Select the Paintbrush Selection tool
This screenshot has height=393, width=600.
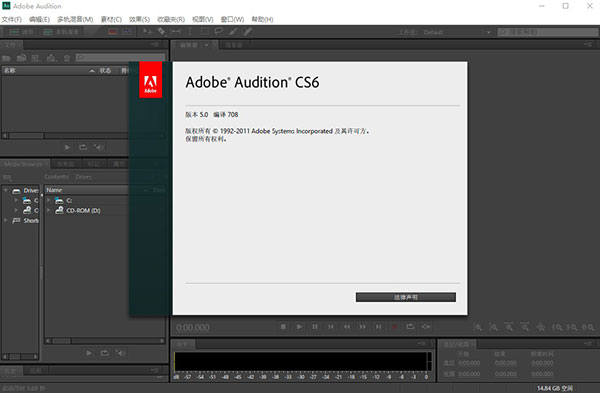233,31
